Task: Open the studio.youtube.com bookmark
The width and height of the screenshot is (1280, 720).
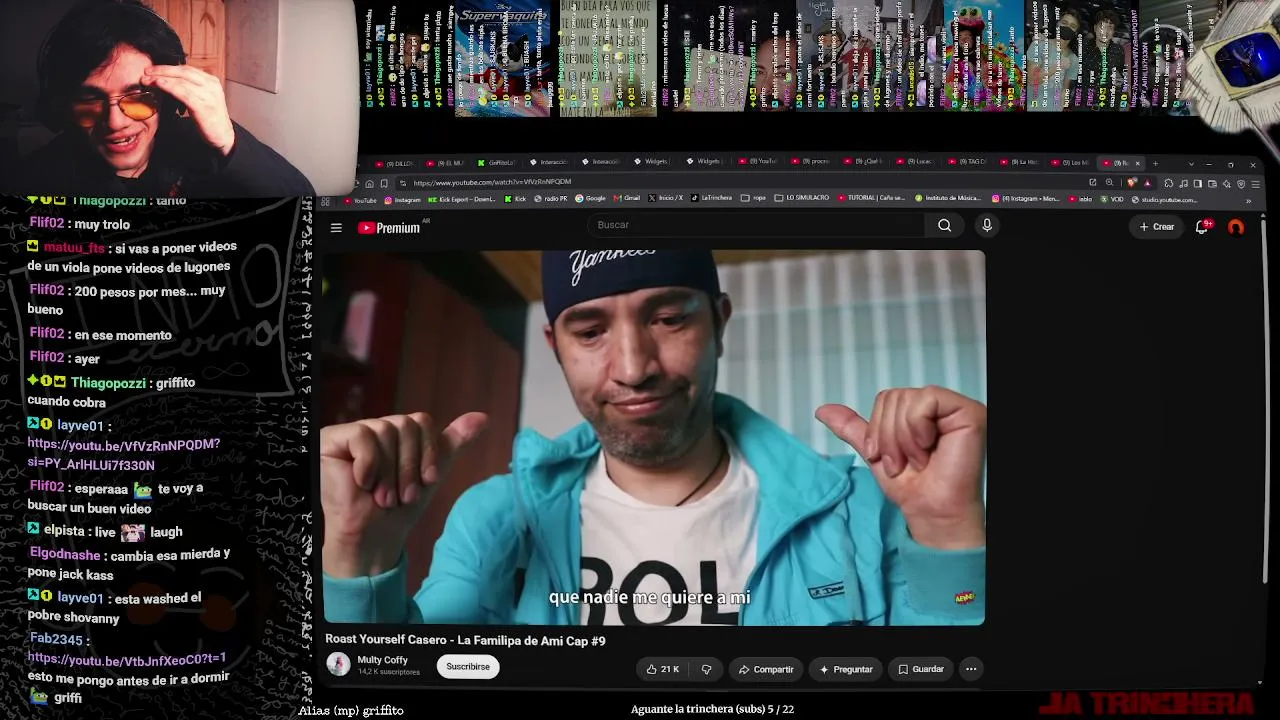Action: [1164, 199]
